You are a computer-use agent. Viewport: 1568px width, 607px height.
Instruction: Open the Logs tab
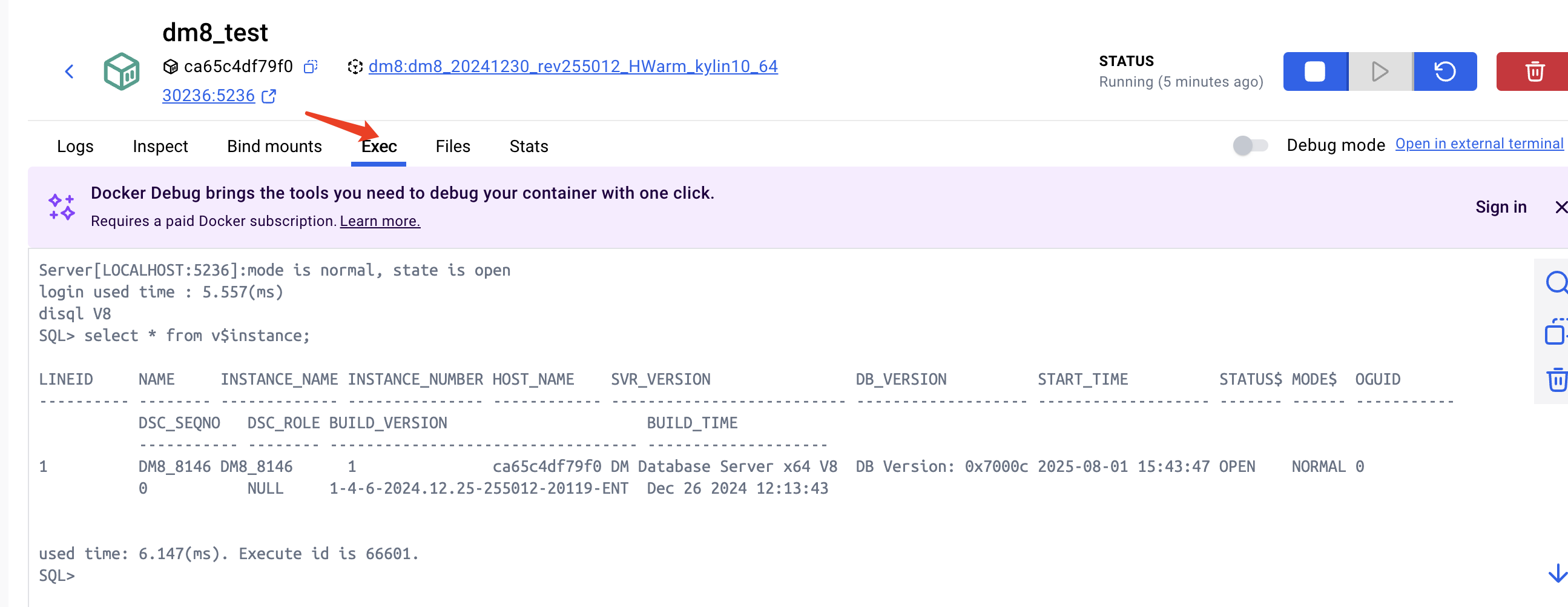coord(75,147)
